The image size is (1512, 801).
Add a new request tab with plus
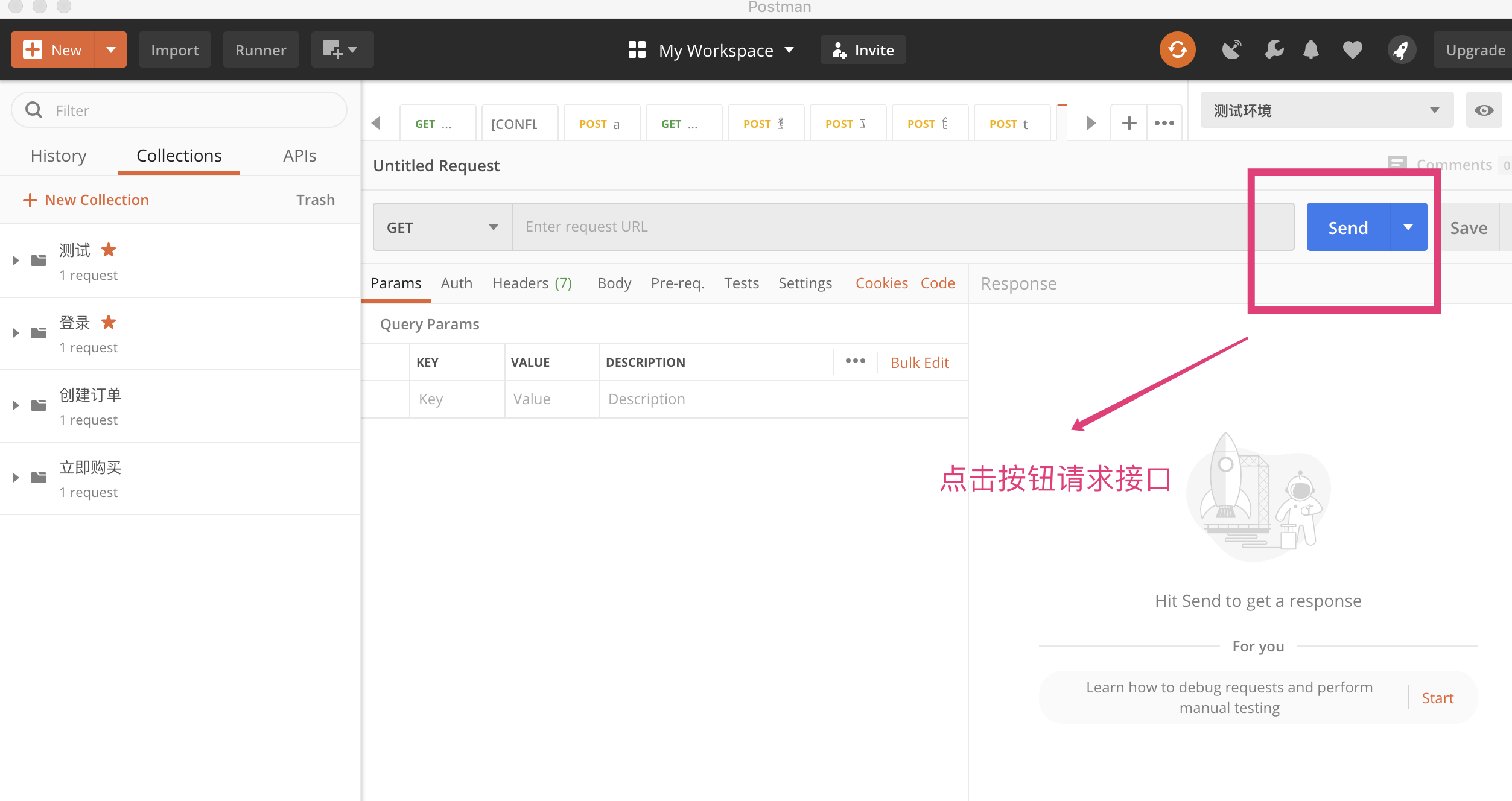(x=1129, y=123)
